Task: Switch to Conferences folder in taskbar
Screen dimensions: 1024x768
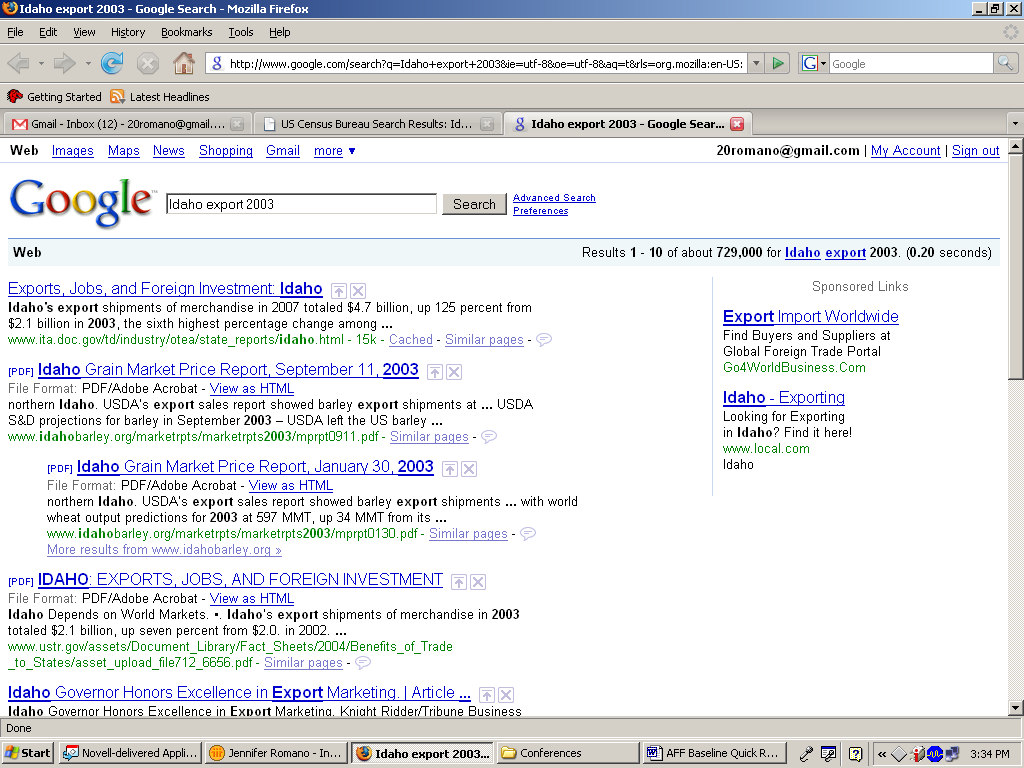Action: click(568, 753)
